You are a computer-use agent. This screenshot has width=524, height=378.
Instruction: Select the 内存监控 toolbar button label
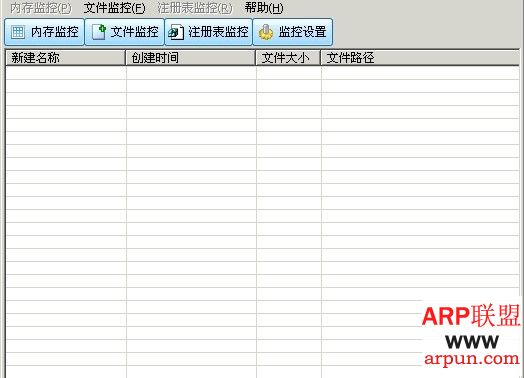pos(55,32)
